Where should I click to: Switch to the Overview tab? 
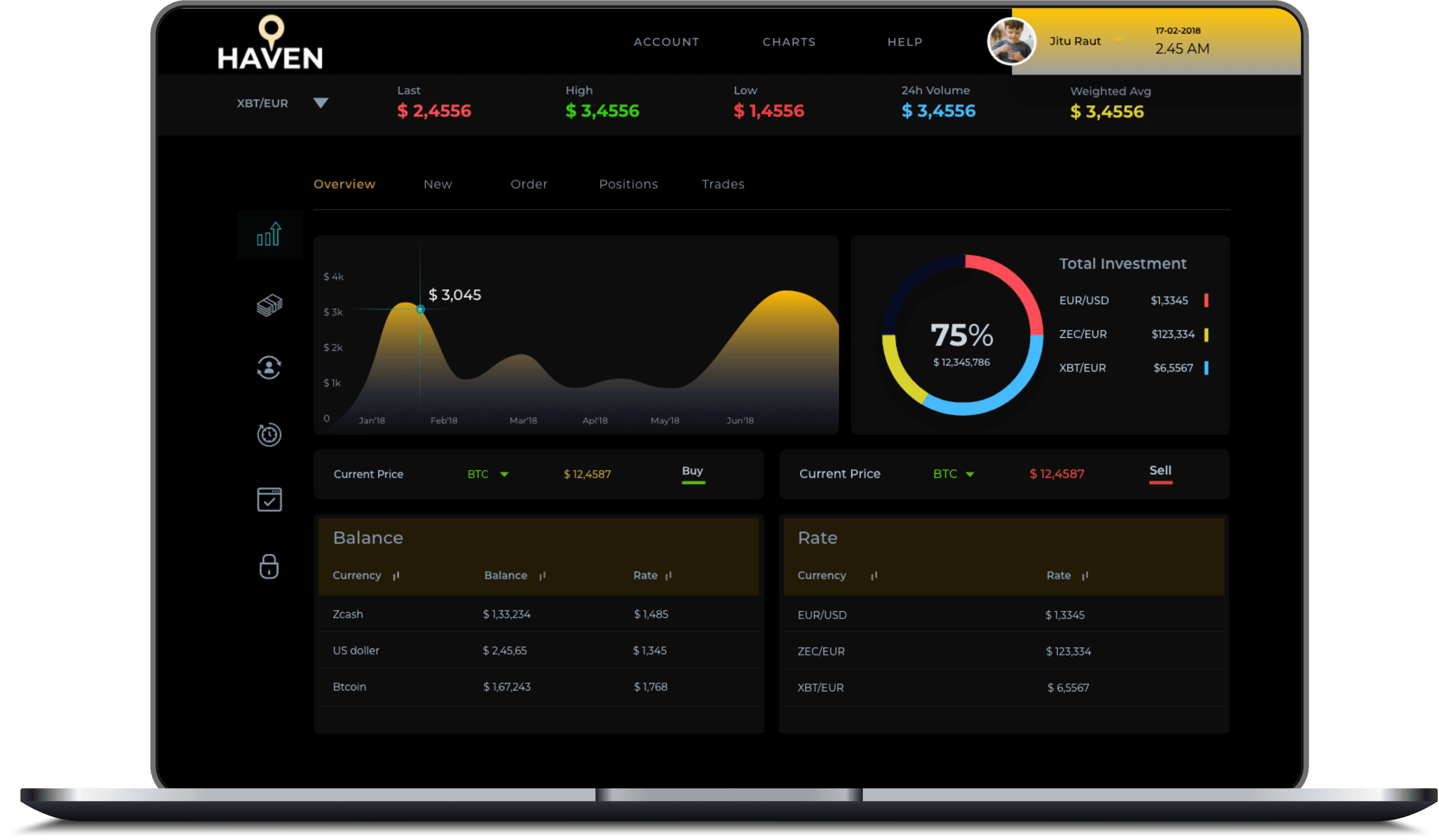[x=344, y=184]
